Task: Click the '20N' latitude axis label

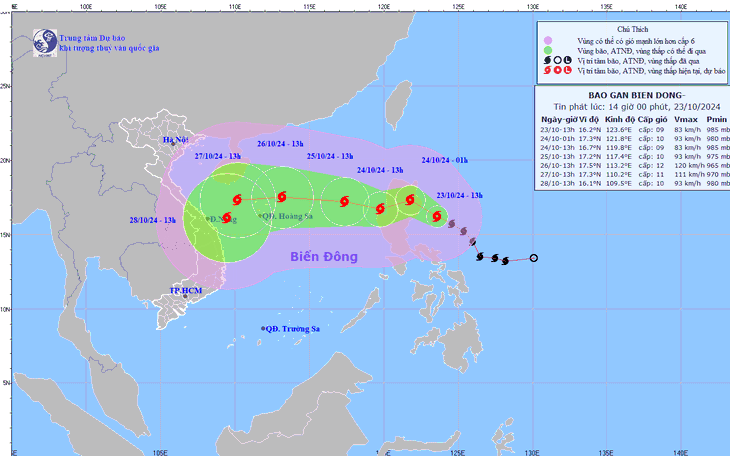Action: [5, 161]
